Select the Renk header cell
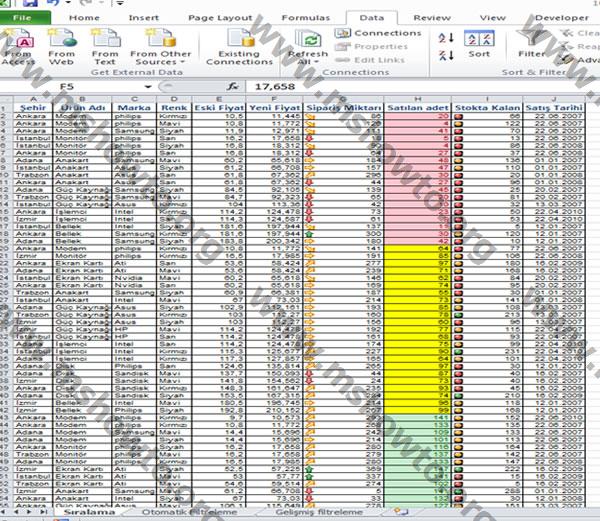Screen dimensions: 600x521 (174, 108)
